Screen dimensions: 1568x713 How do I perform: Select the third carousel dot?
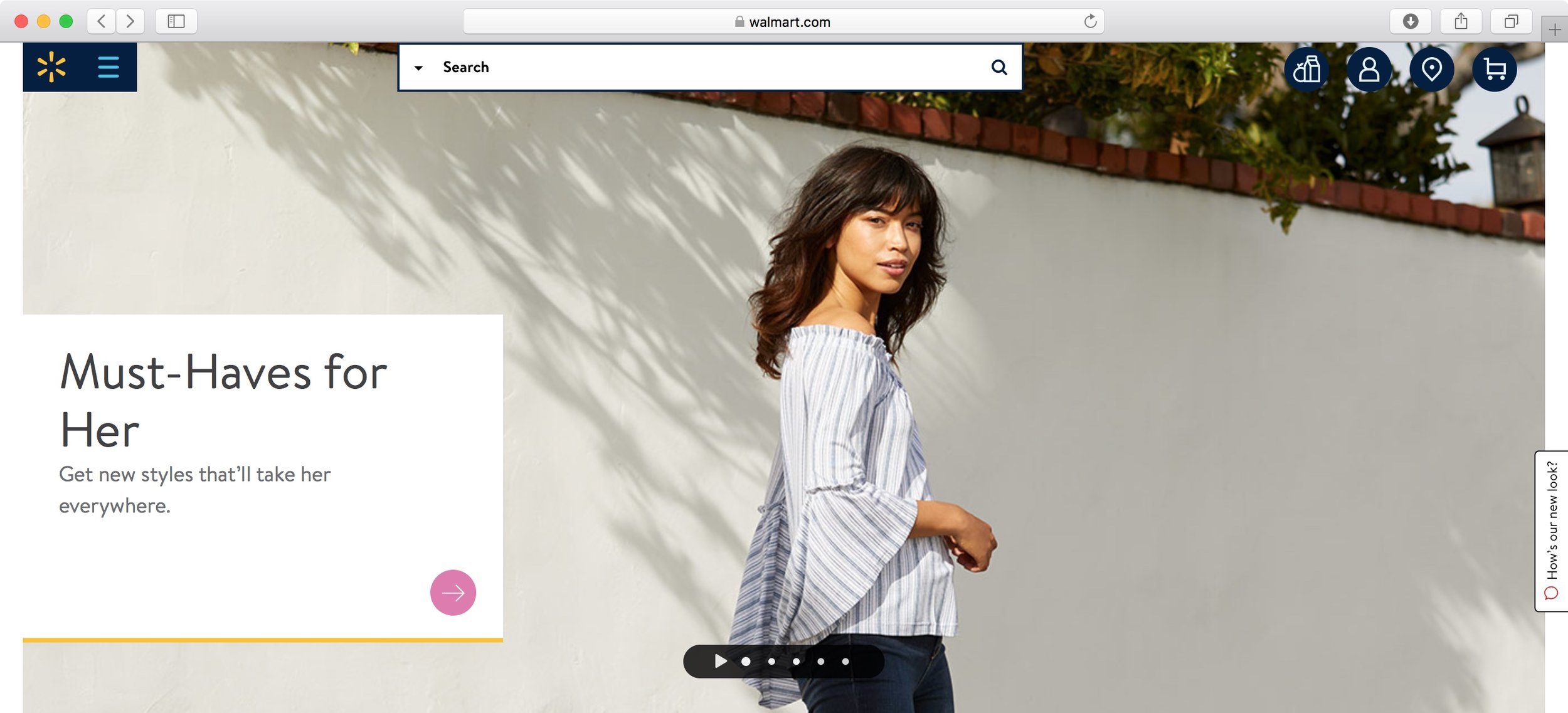point(796,661)
